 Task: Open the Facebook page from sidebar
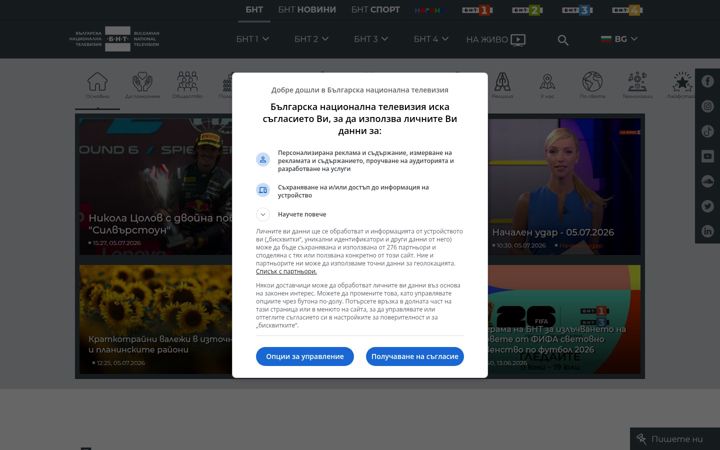[x=707, y=81]
